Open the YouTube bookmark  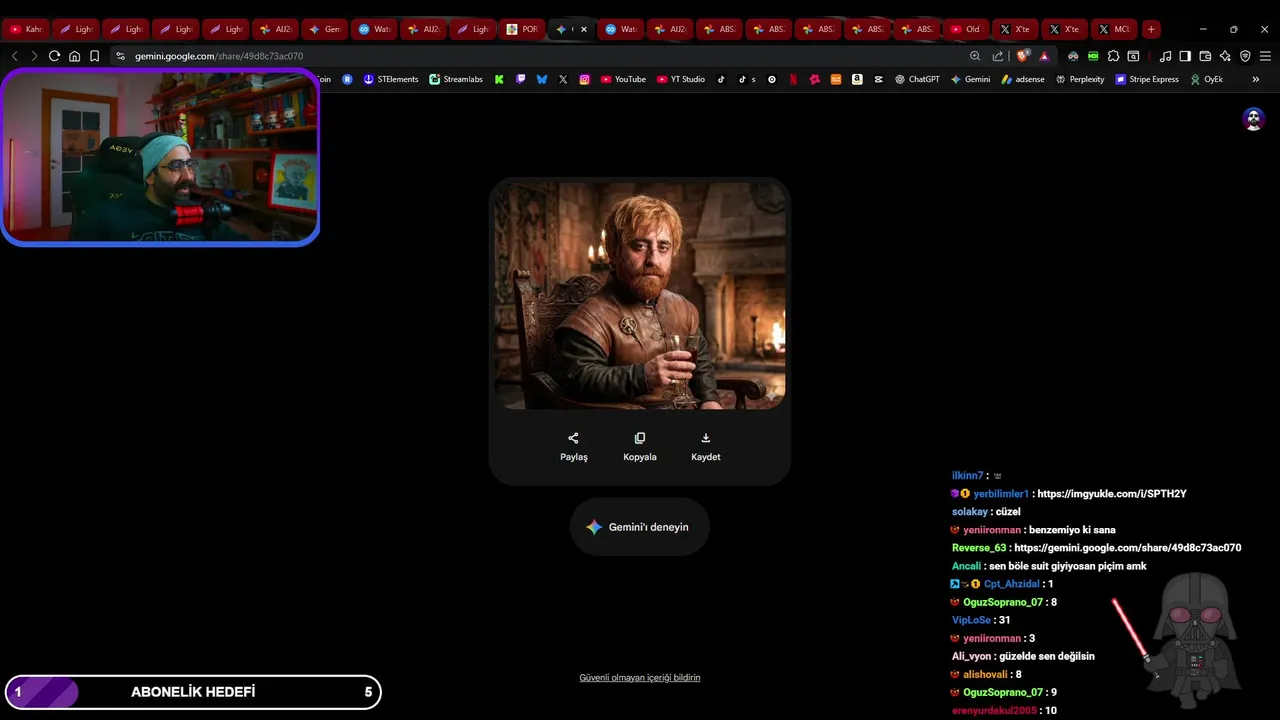(x=623, y=79)
